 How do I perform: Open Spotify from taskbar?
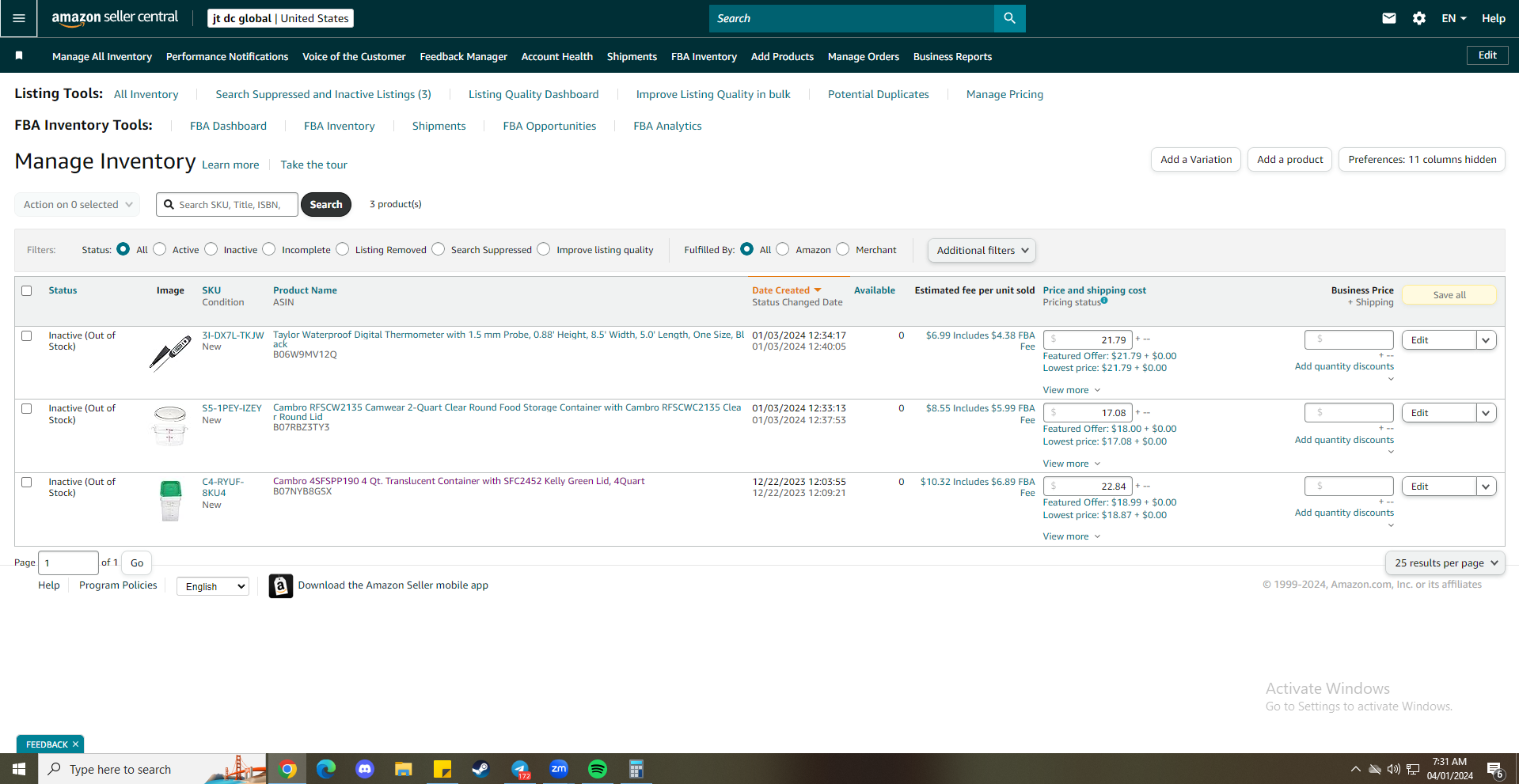(598, 769)
